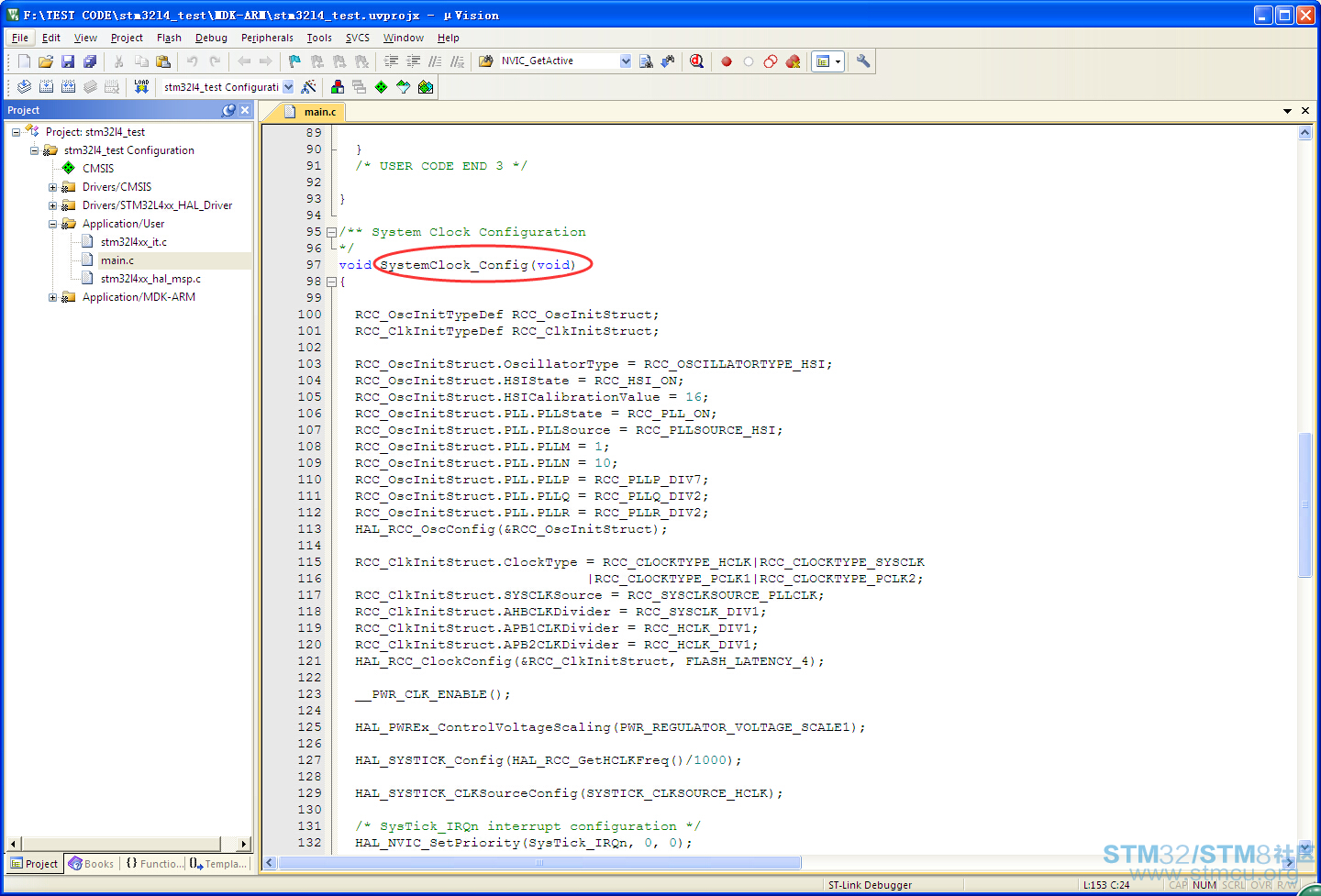
Task: Unindent the selected lines using the Unindent icon
Action: click(414, 61)
